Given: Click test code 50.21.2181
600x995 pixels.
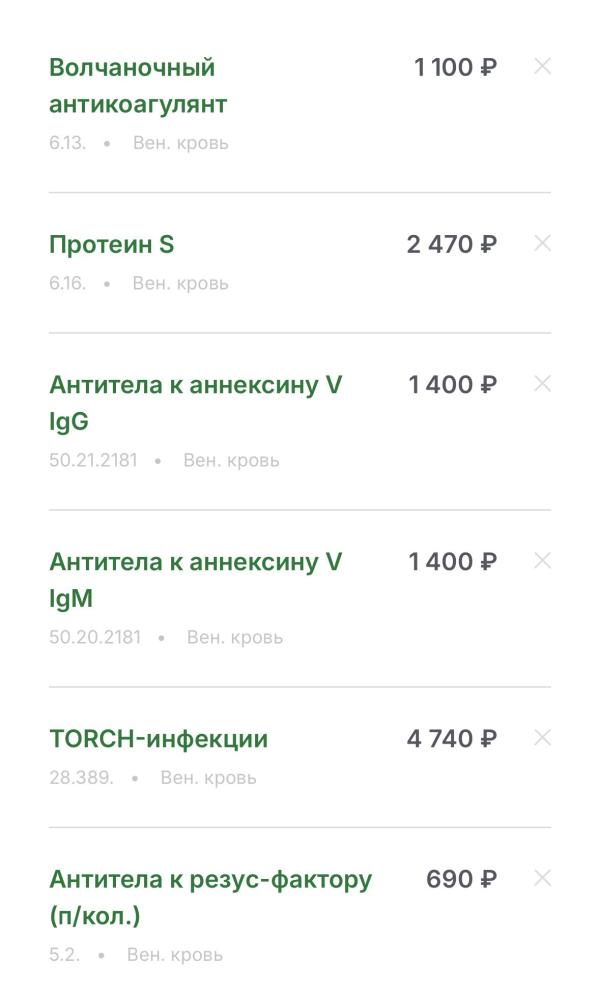Looking at the screenshot, I should (93, 461).
